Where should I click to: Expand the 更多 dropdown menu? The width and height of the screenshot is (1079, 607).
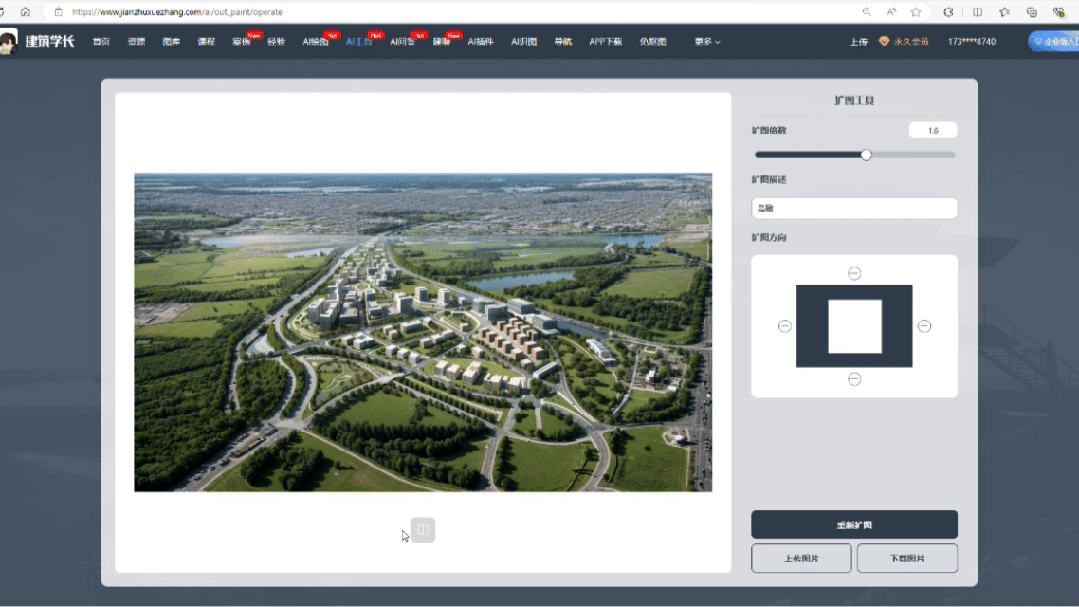point(707,42)
